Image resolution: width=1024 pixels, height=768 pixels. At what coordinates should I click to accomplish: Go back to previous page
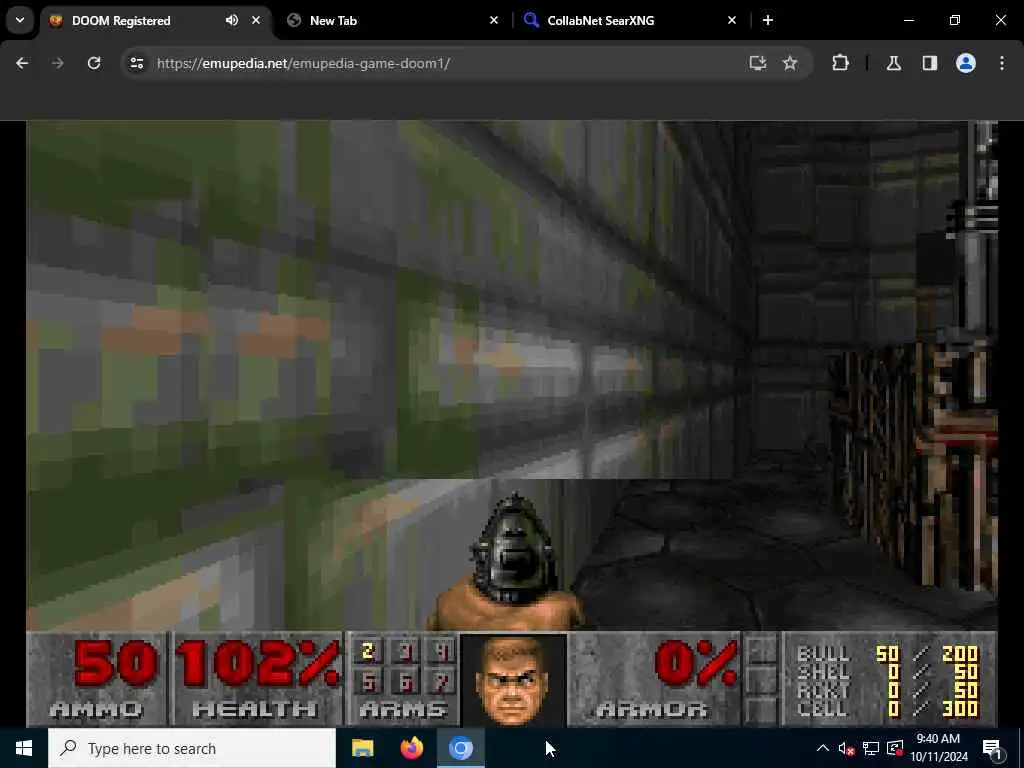pos(22,63)
